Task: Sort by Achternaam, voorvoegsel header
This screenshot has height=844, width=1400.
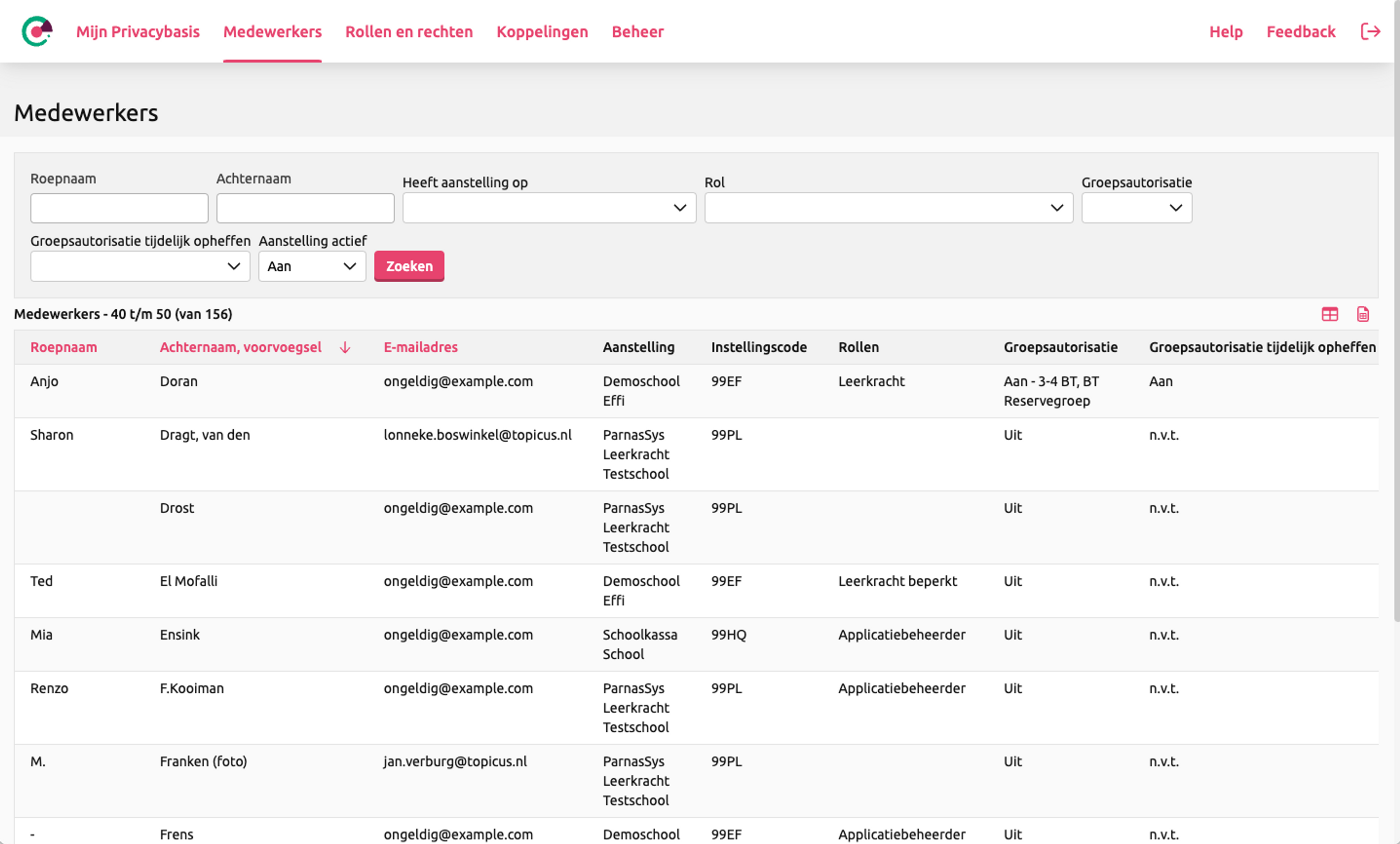Action: click(x=240, y=347)
